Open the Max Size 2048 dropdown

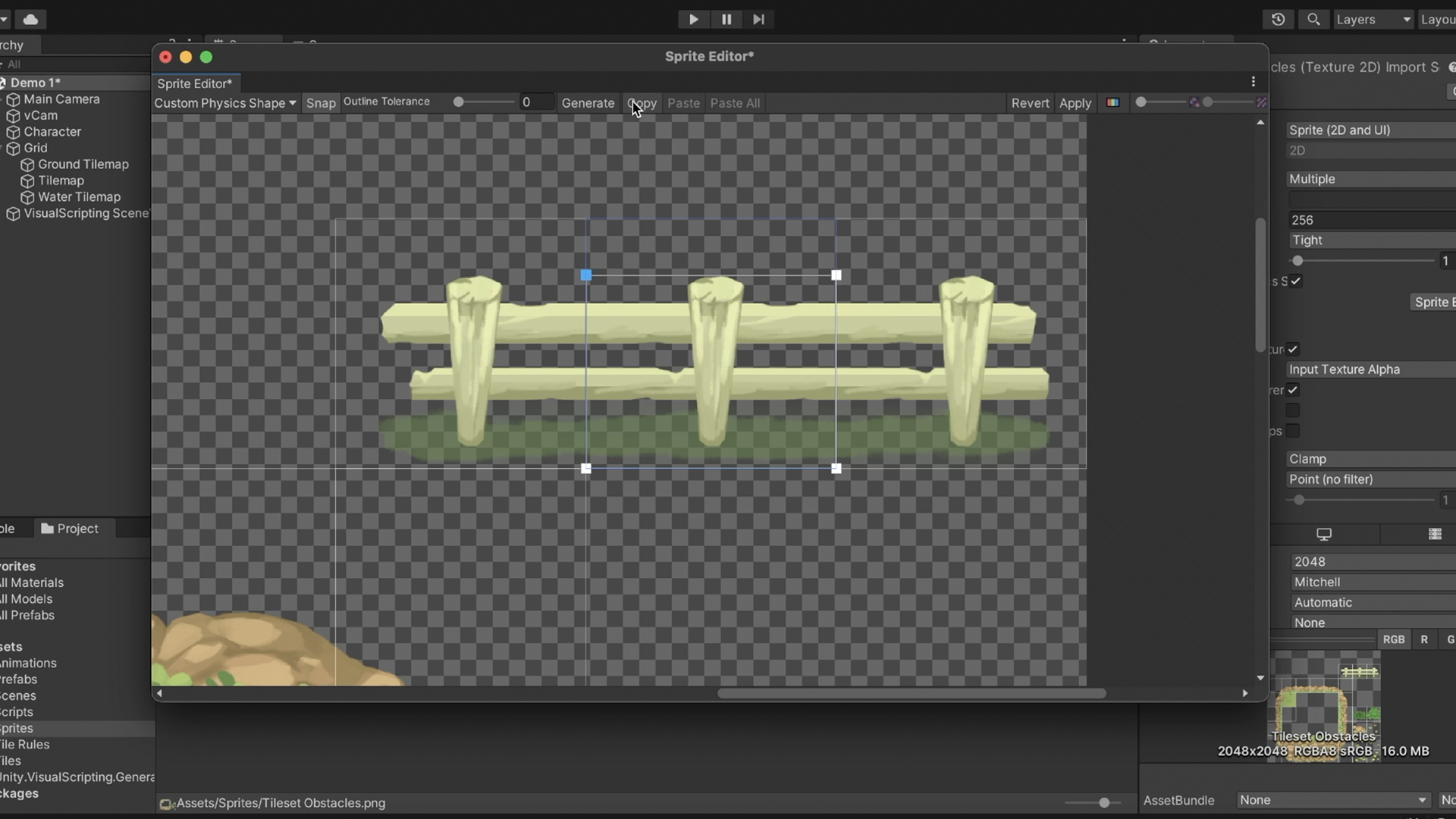pos(1373,562)
